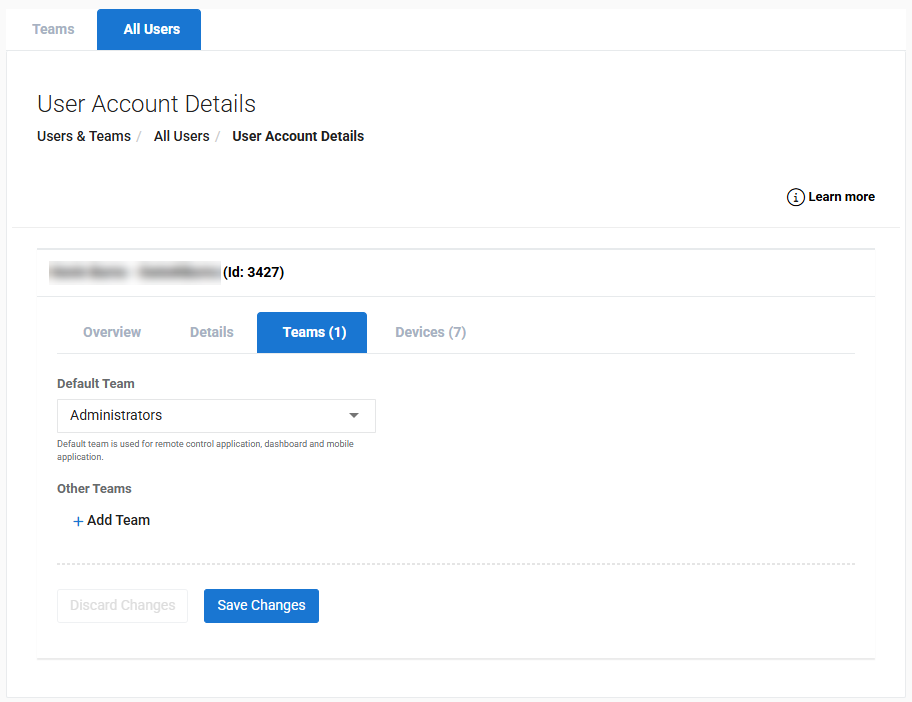Navigate to Users & Teams breadcrumb

[84, 136]
